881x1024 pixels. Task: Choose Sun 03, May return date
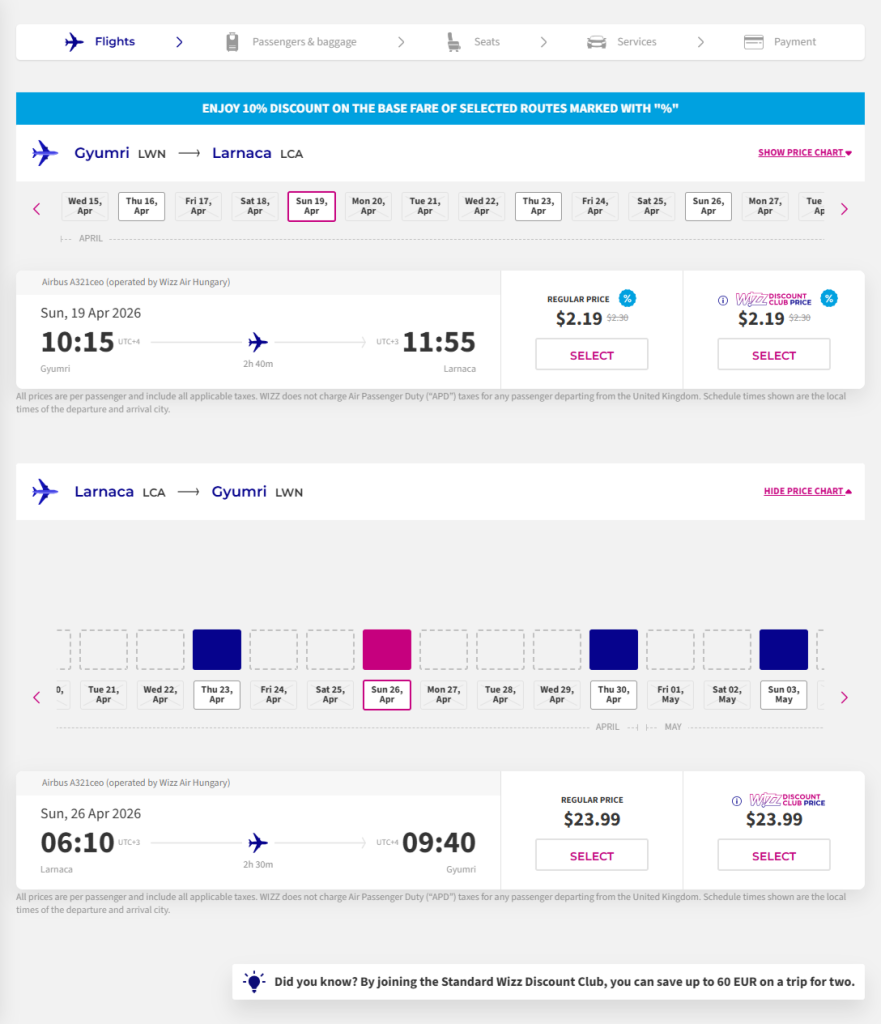click(x=784, y=695)
